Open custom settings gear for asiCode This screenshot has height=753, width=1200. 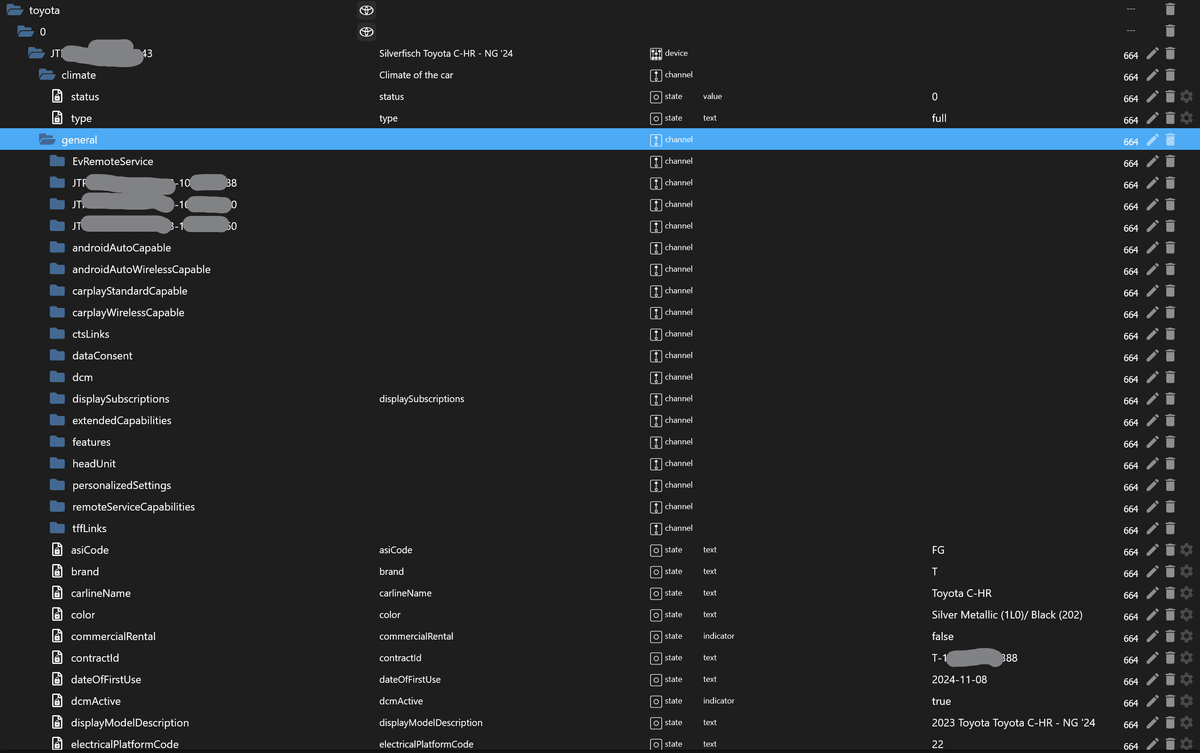(x=1187, y=550)
